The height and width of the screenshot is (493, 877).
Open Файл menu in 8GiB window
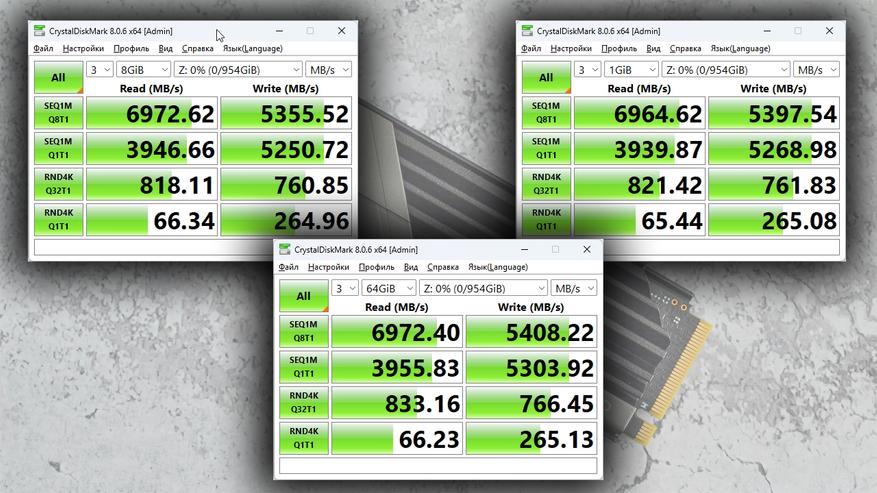43,49
